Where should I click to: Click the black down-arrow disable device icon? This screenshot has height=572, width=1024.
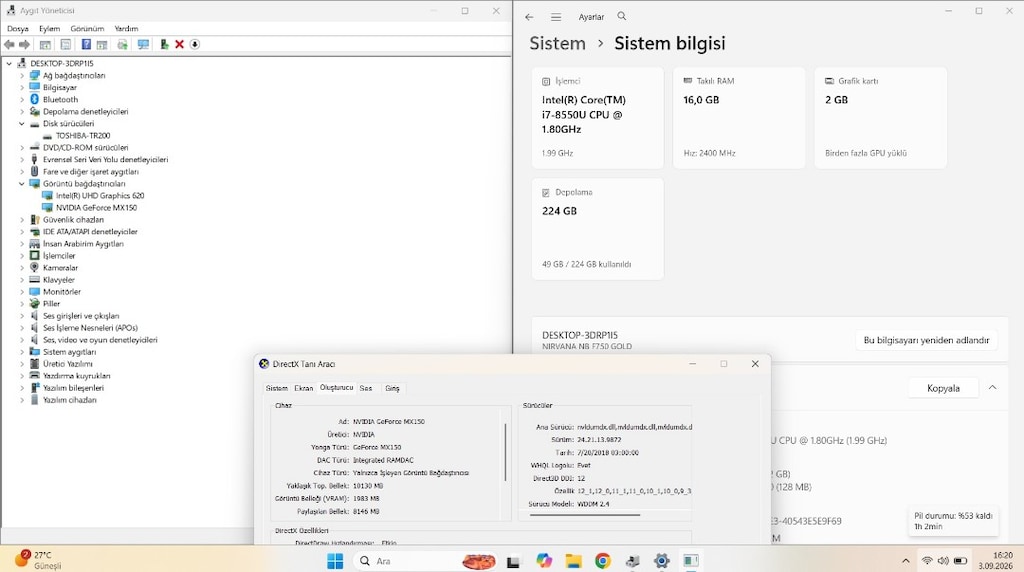195,44
